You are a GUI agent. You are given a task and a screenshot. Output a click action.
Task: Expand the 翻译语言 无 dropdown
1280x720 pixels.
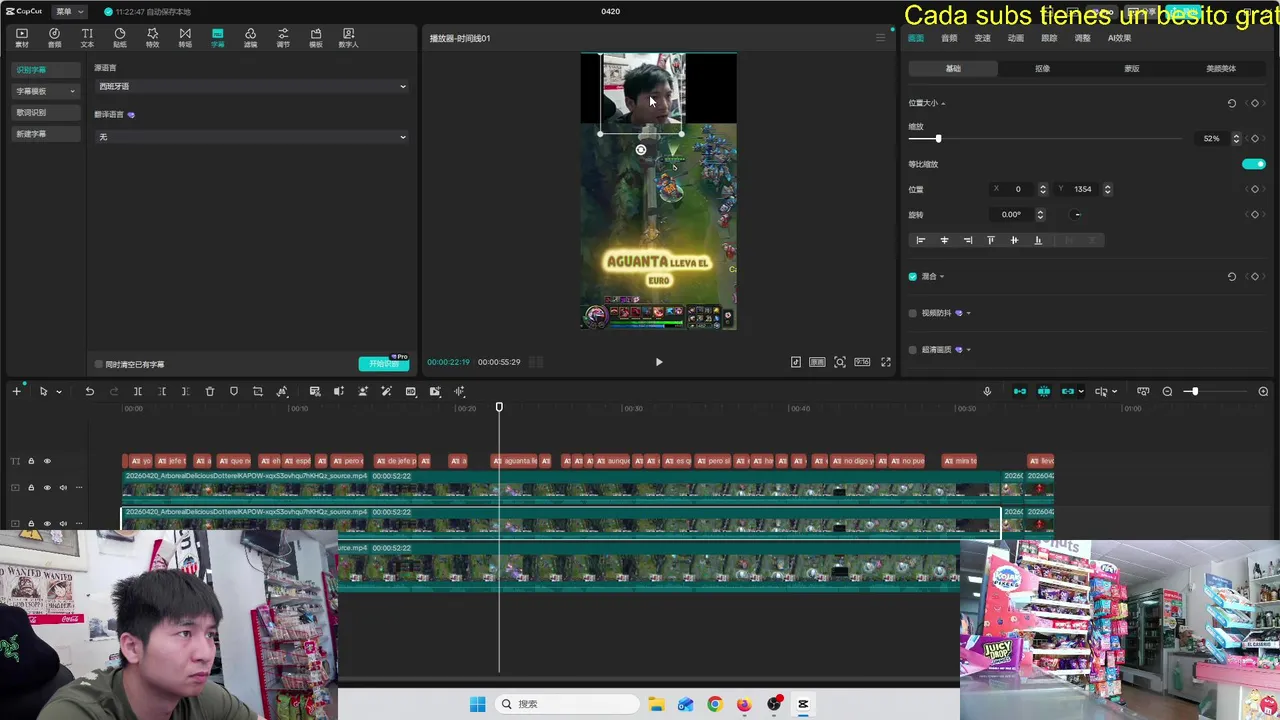pos(251,137)
